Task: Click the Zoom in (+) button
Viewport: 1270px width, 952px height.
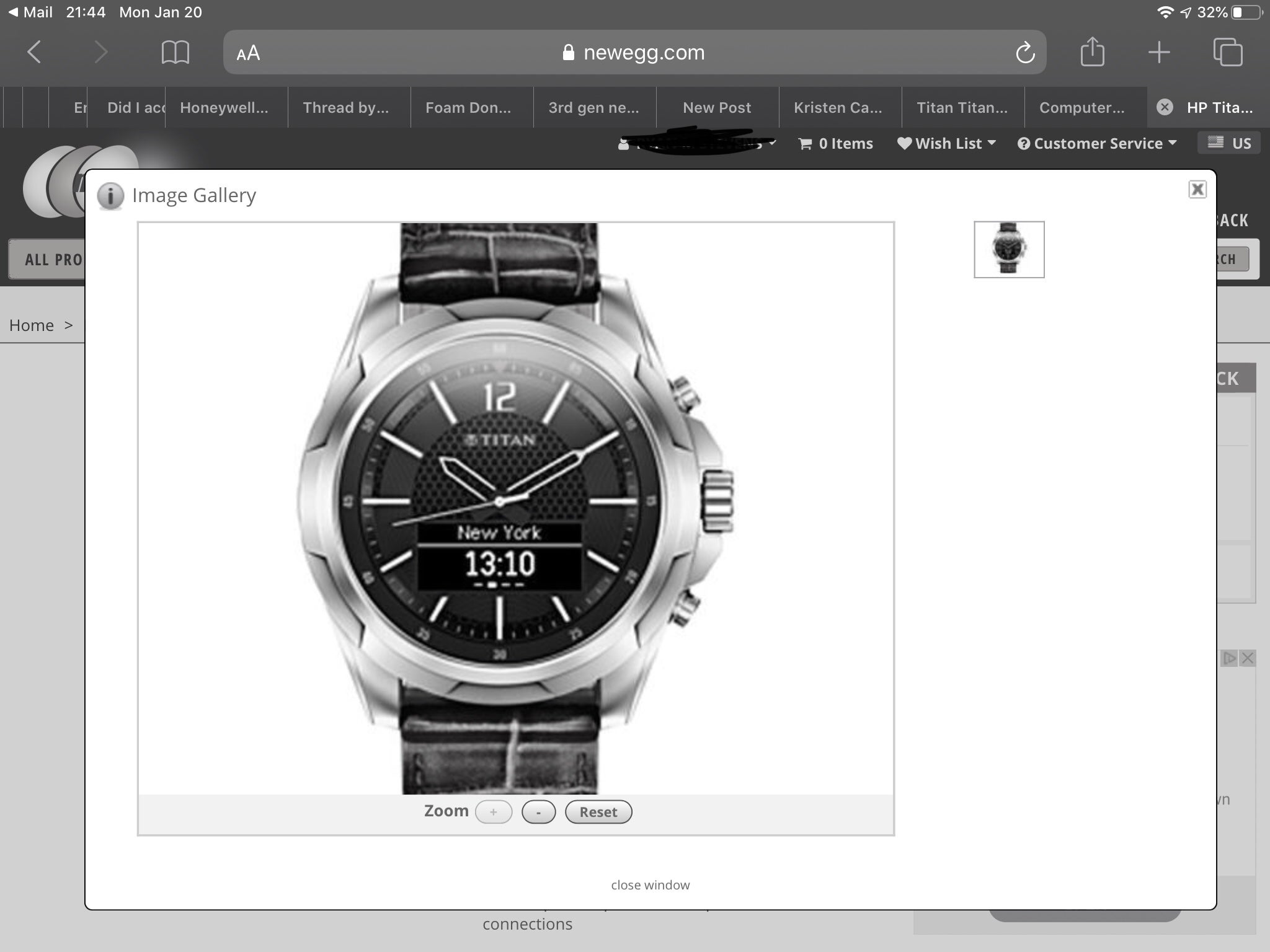Action: (x=494, y=812)
